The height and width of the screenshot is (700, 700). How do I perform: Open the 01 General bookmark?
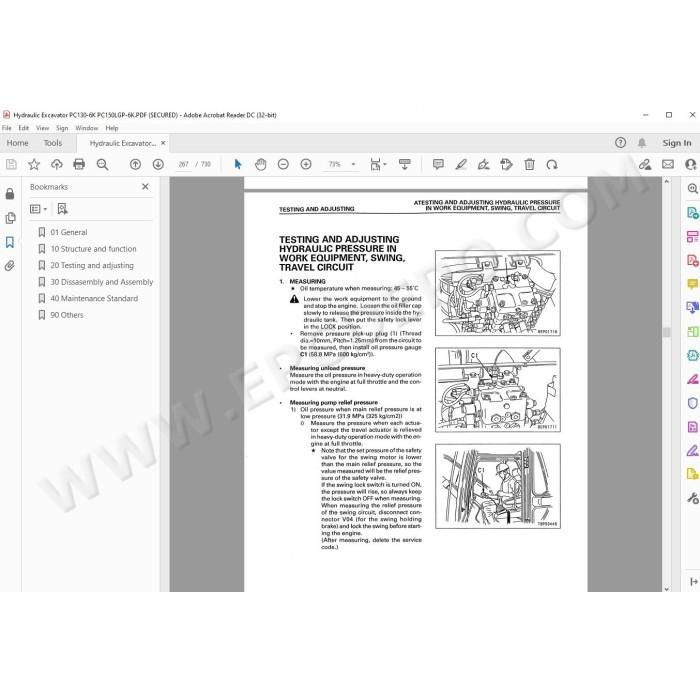69,233
